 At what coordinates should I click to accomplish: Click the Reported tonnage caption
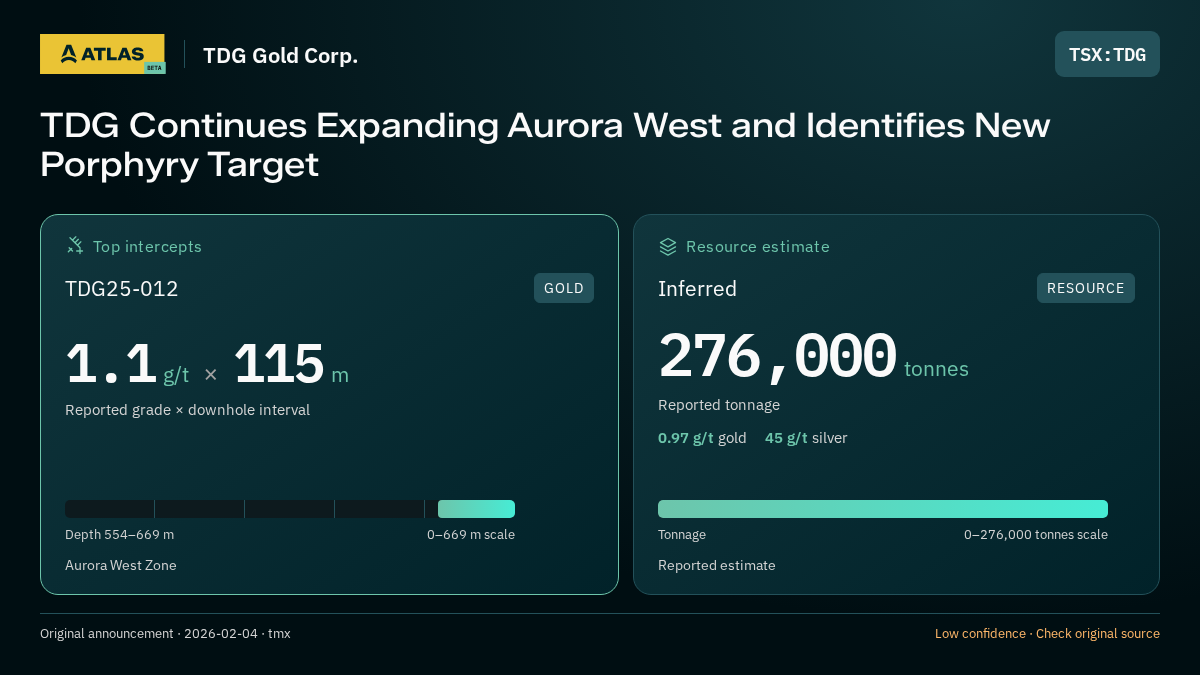719,405
